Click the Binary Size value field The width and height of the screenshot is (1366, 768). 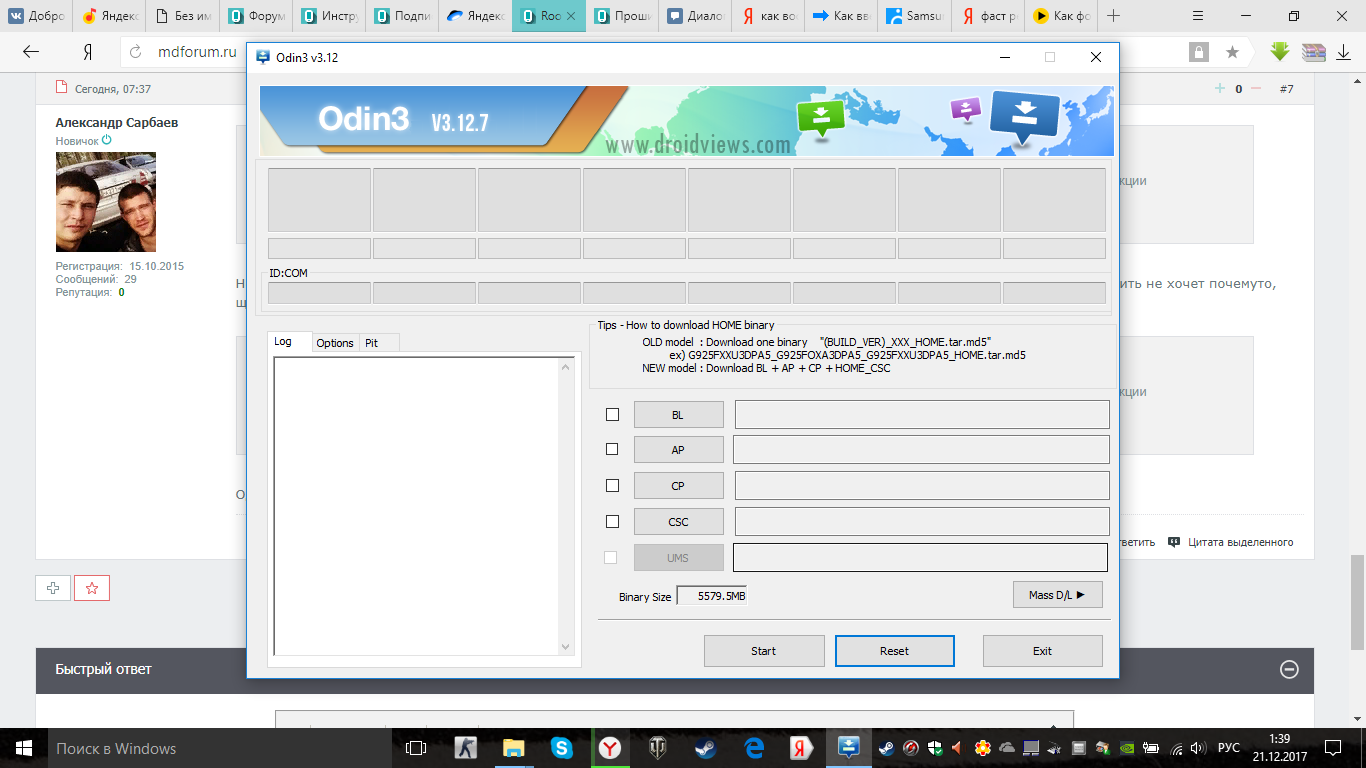coord(712,596)
